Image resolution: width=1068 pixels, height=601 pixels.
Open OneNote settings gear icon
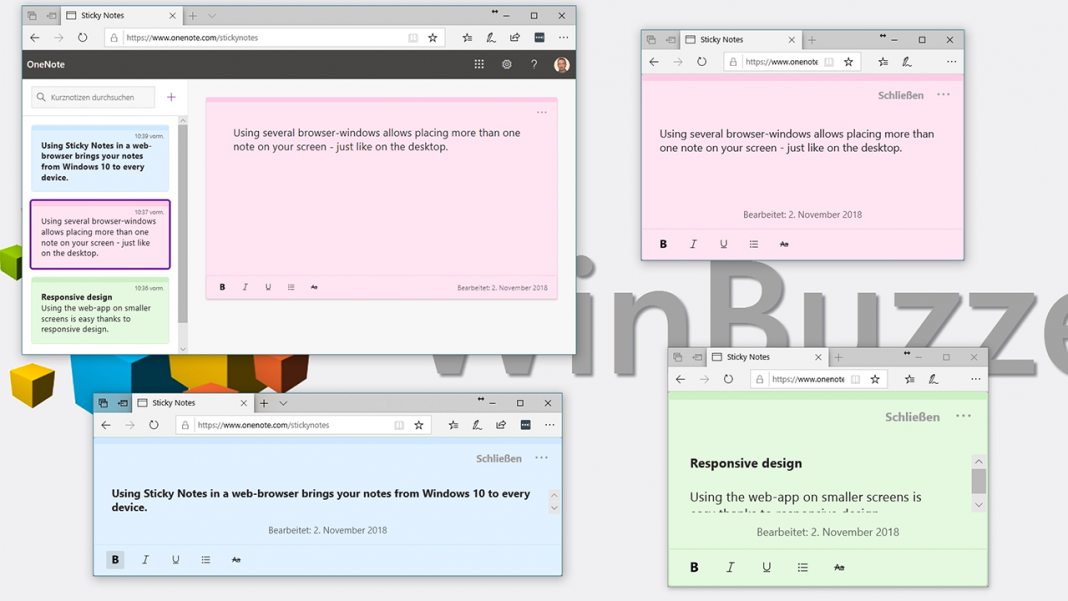pyautogui.click(x=507, y=64)
